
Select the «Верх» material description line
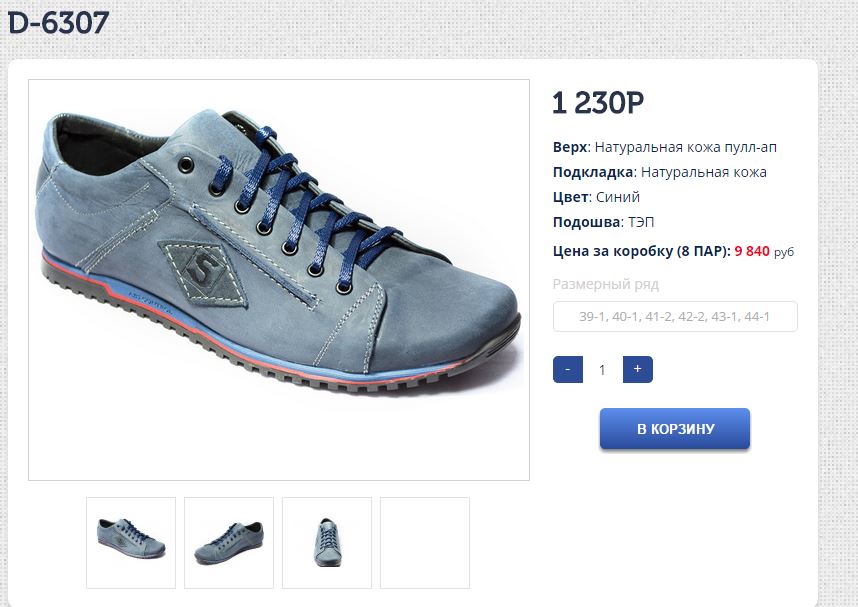tap(664, 147)
